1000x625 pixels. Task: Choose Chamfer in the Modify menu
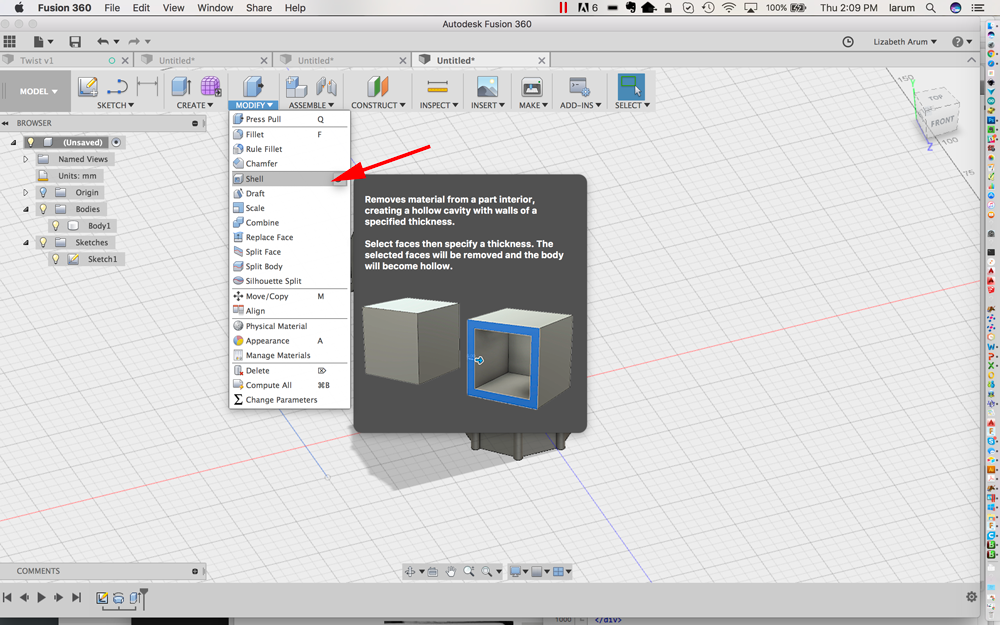290,163
